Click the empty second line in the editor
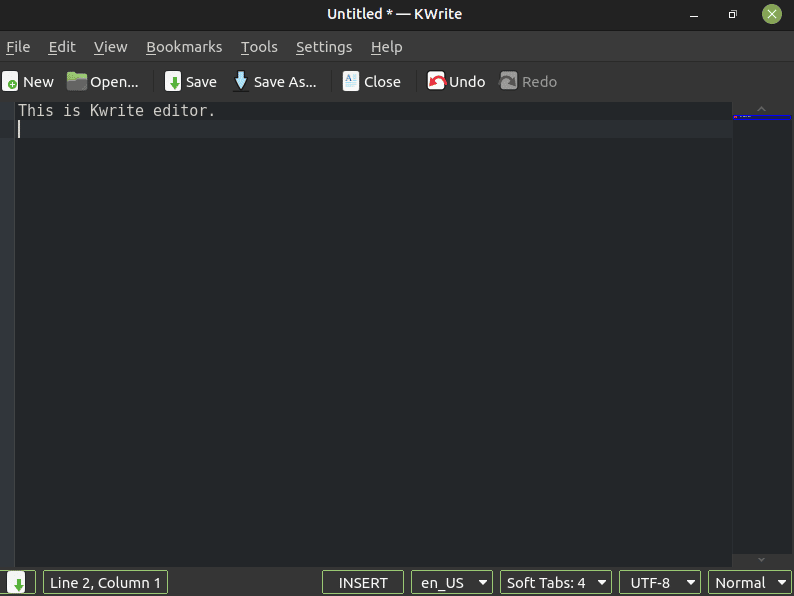 pos(373,129)
